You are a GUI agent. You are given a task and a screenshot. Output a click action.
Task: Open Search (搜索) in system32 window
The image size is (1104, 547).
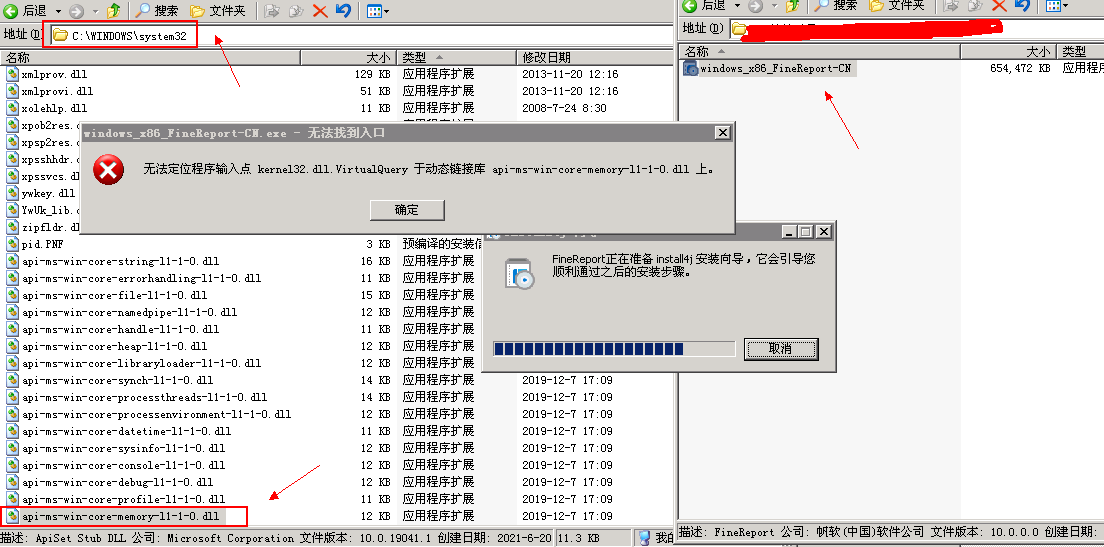click(x=156, y=11)
